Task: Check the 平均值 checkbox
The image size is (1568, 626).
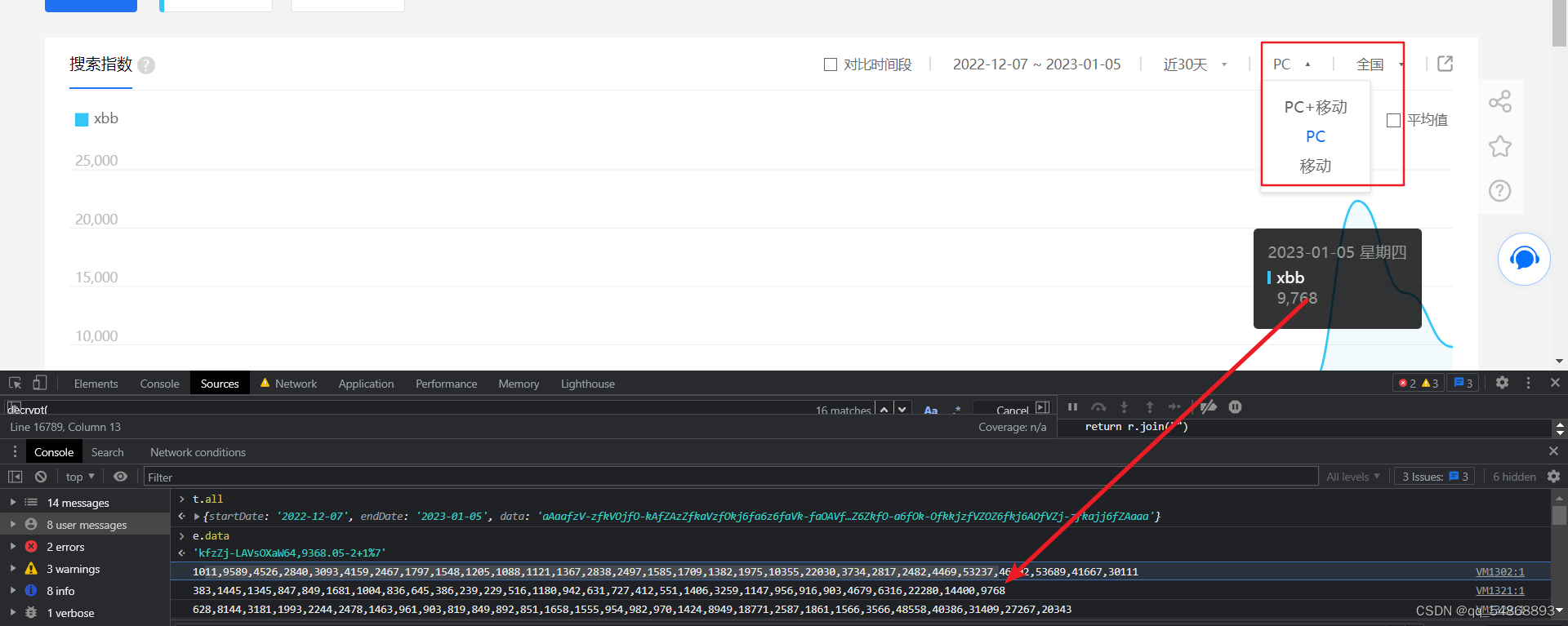Action: click(1394, 120)
